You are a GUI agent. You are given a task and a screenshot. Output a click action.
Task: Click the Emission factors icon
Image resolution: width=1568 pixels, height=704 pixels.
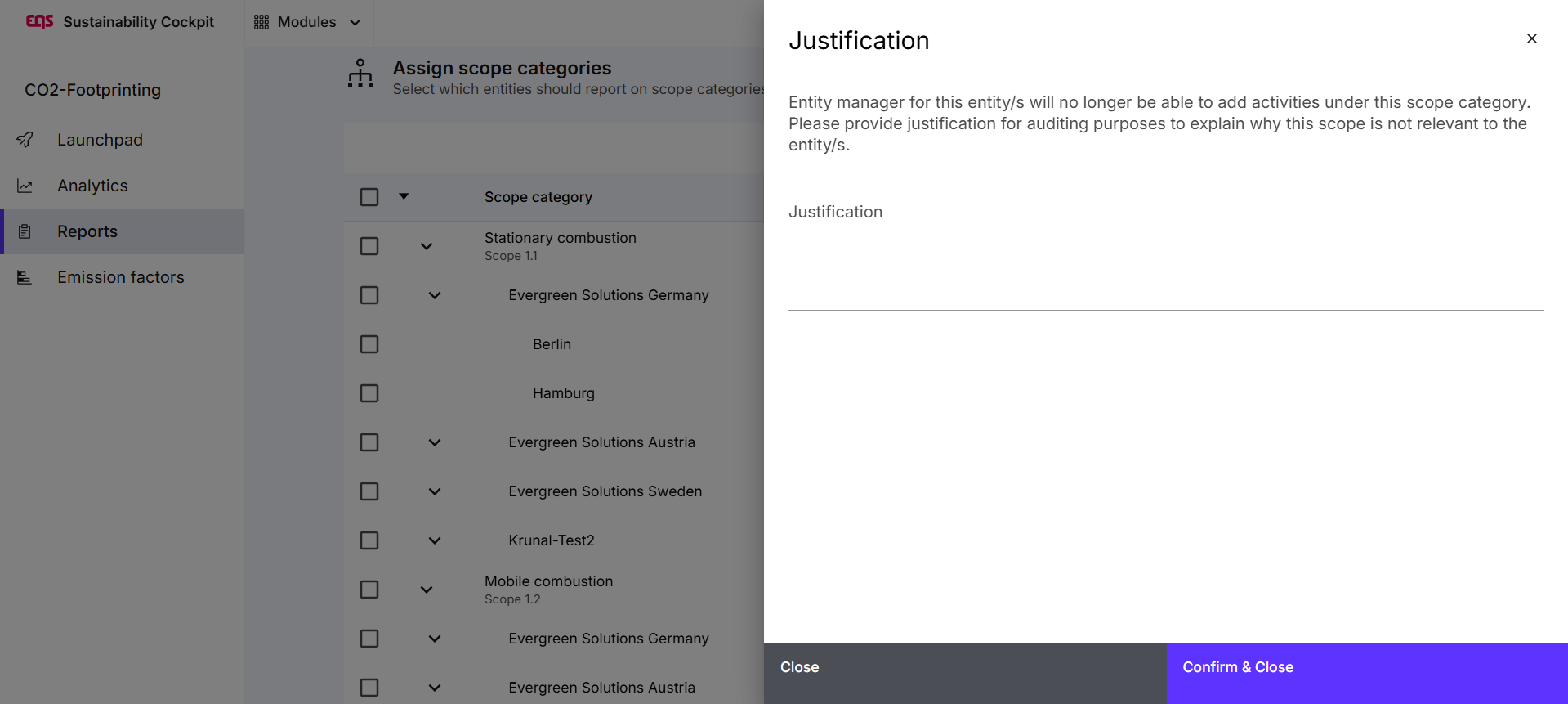(x=25, y=277)
